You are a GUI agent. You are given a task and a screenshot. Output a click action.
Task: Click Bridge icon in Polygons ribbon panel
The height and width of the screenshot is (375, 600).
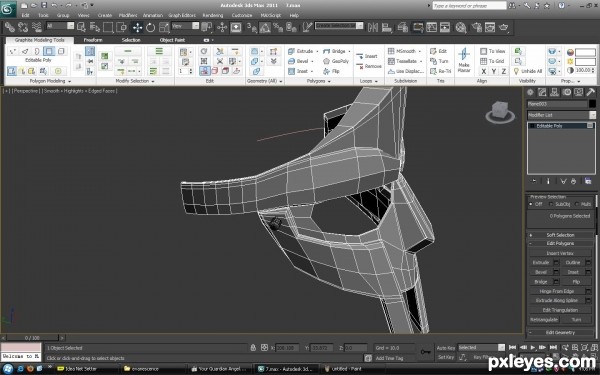(326, 51)
